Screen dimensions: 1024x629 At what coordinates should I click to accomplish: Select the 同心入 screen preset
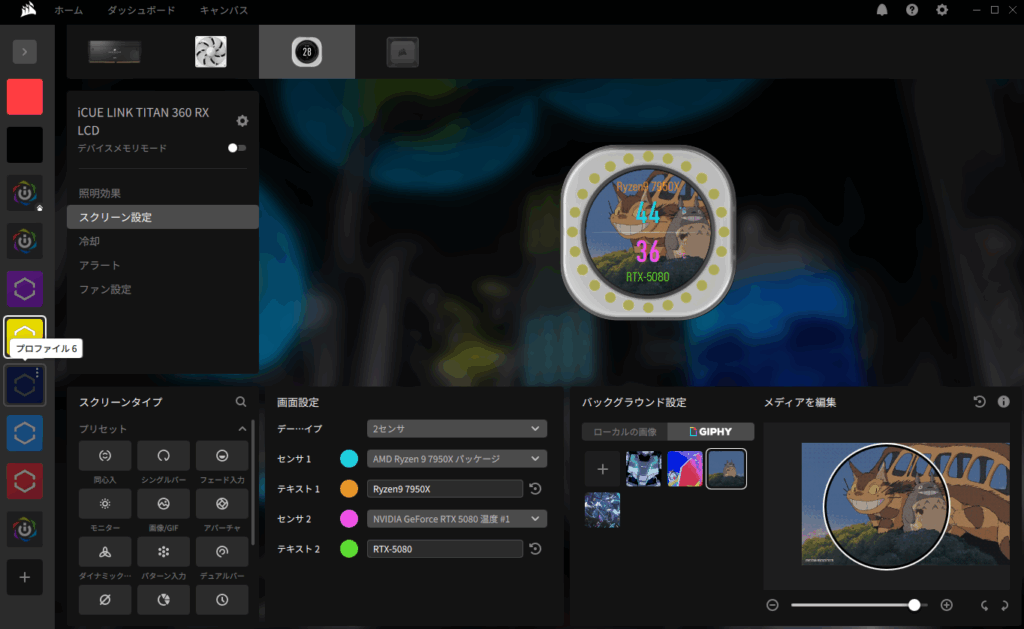pos(104,456)
